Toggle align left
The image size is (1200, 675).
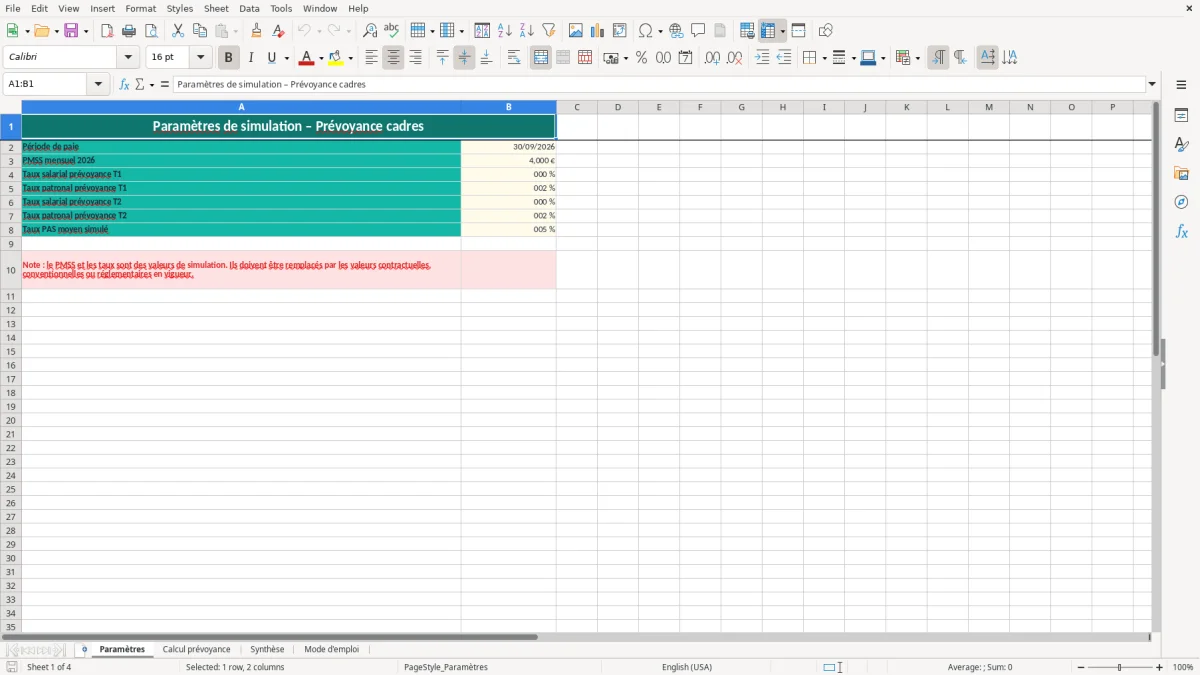[371, 58]
